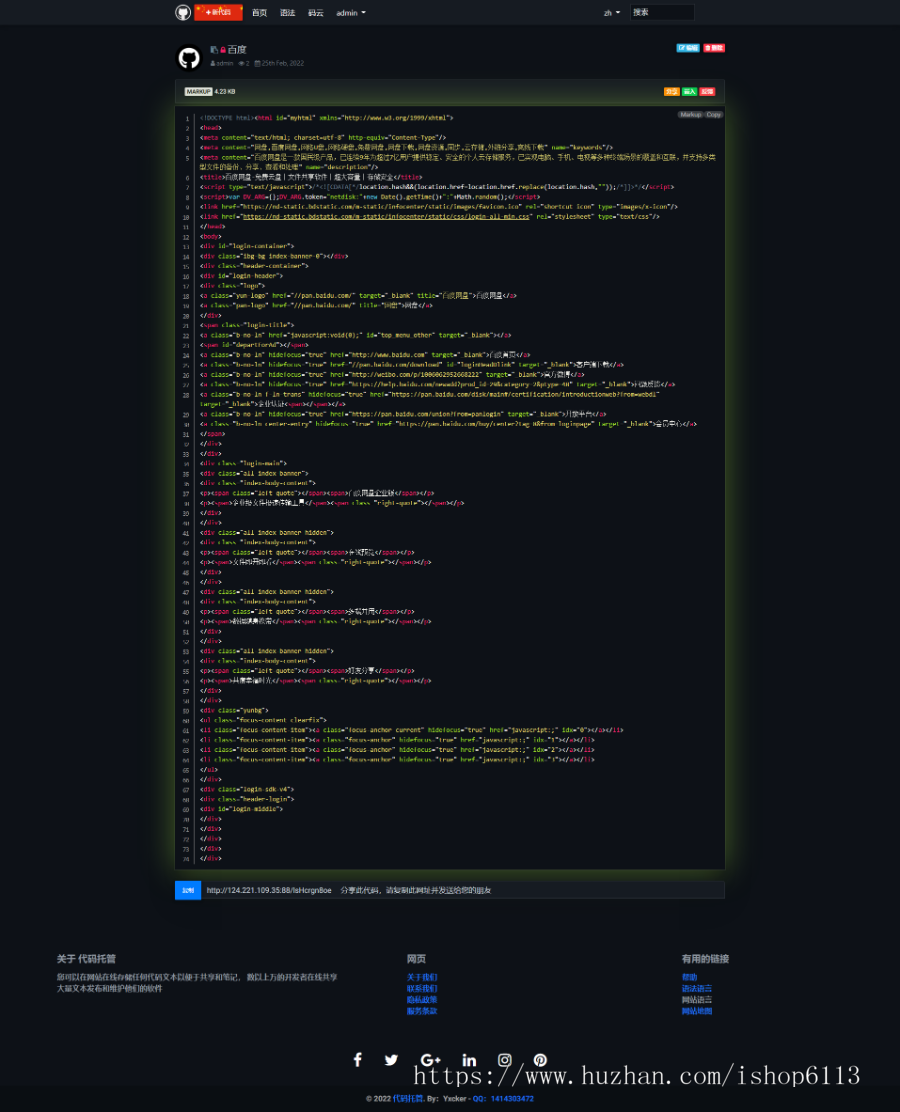Open the 语法语言 footer link
The height and width of the screenshot is (1112, 900).
pos(696,989)
